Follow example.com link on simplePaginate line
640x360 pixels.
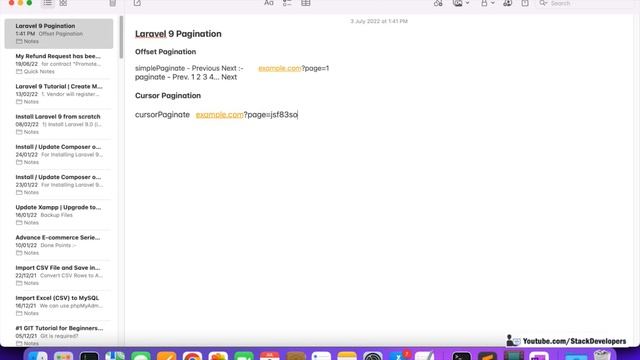click(x=280, y=68)
